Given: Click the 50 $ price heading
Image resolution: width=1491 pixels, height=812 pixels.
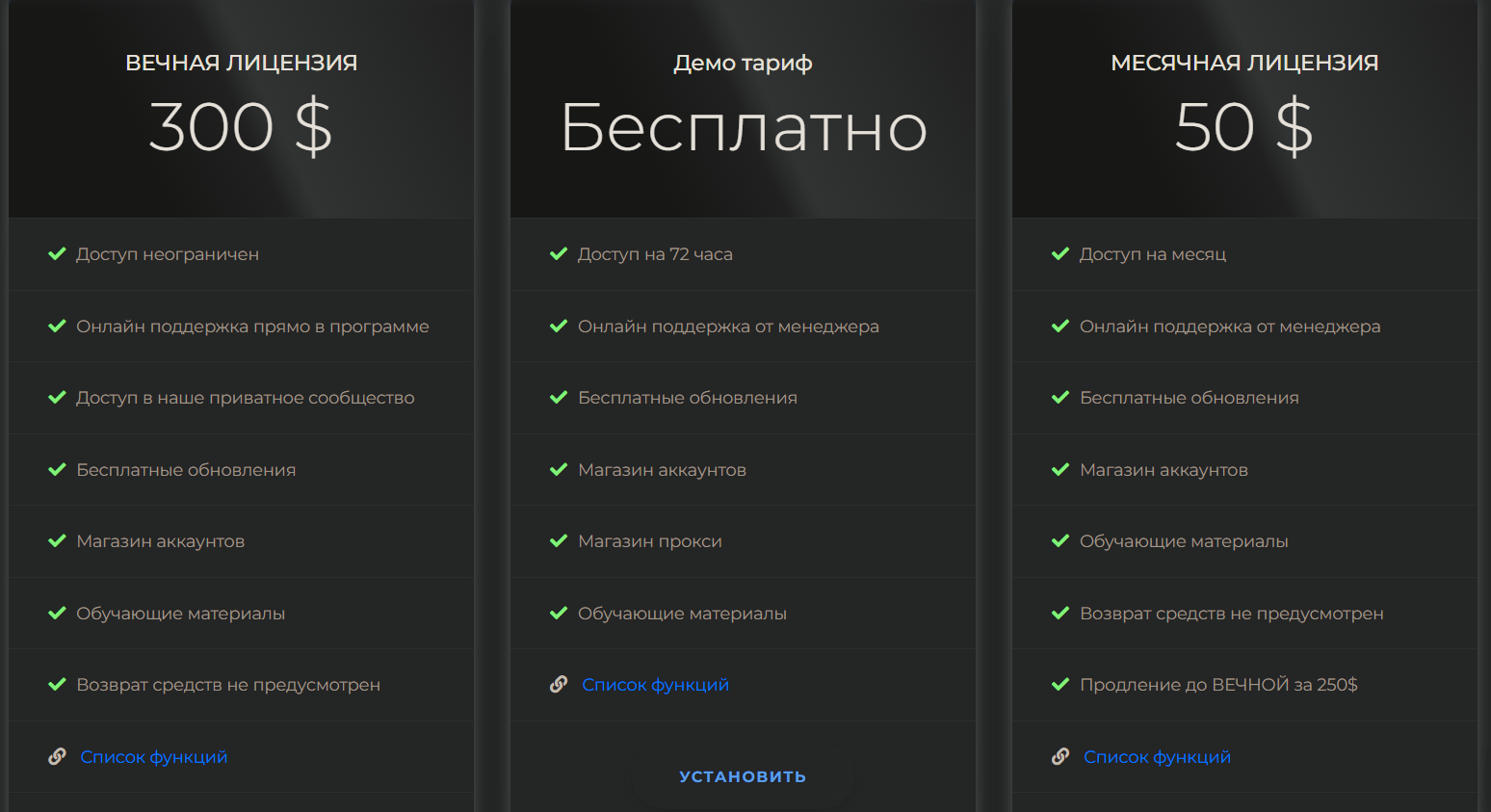Looking at the screenshot, I should pyautogui.click(x=1244, y=127).
